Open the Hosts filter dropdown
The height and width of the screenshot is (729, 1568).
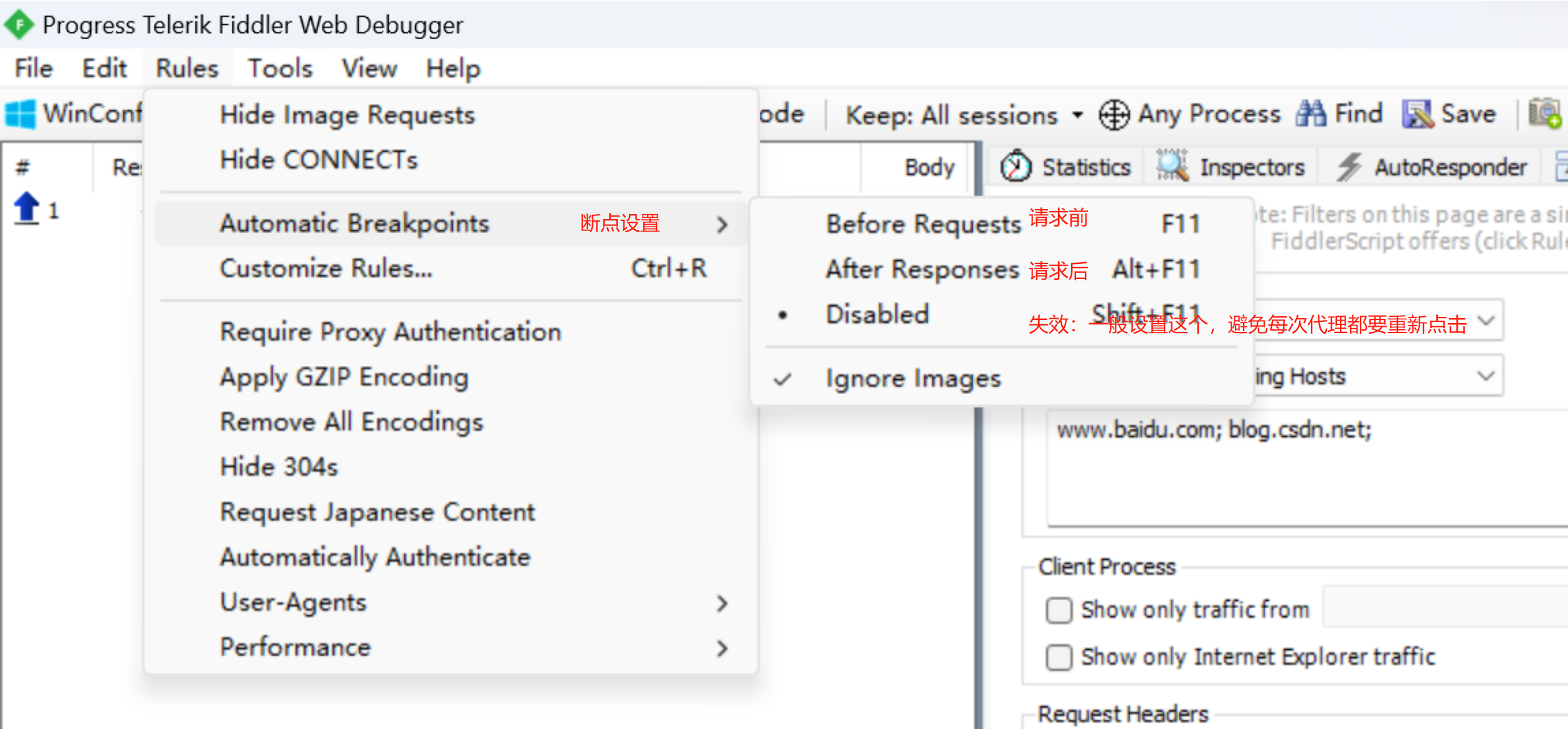pos(1486,376)
